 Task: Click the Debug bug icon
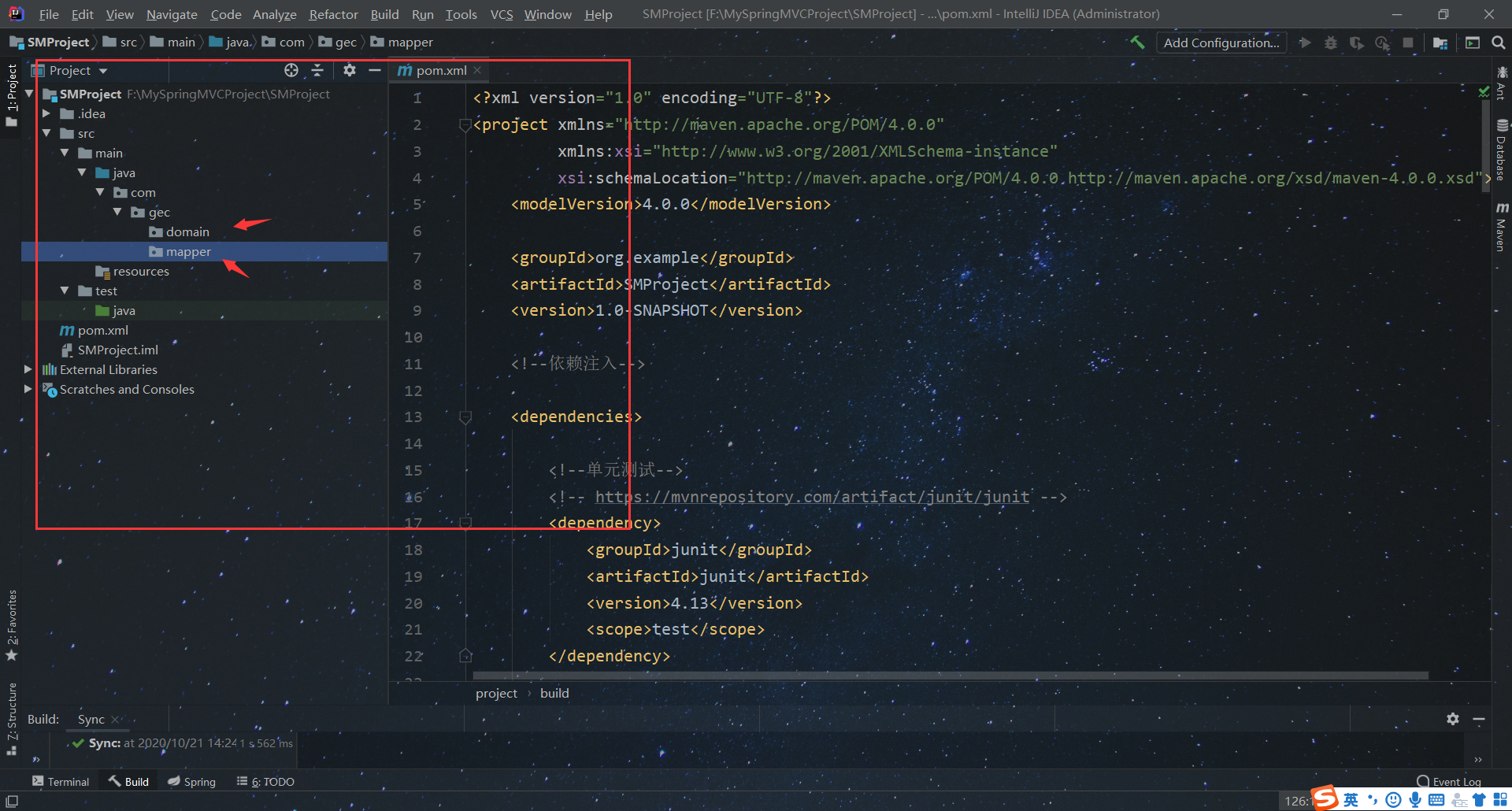[1331, 43]
